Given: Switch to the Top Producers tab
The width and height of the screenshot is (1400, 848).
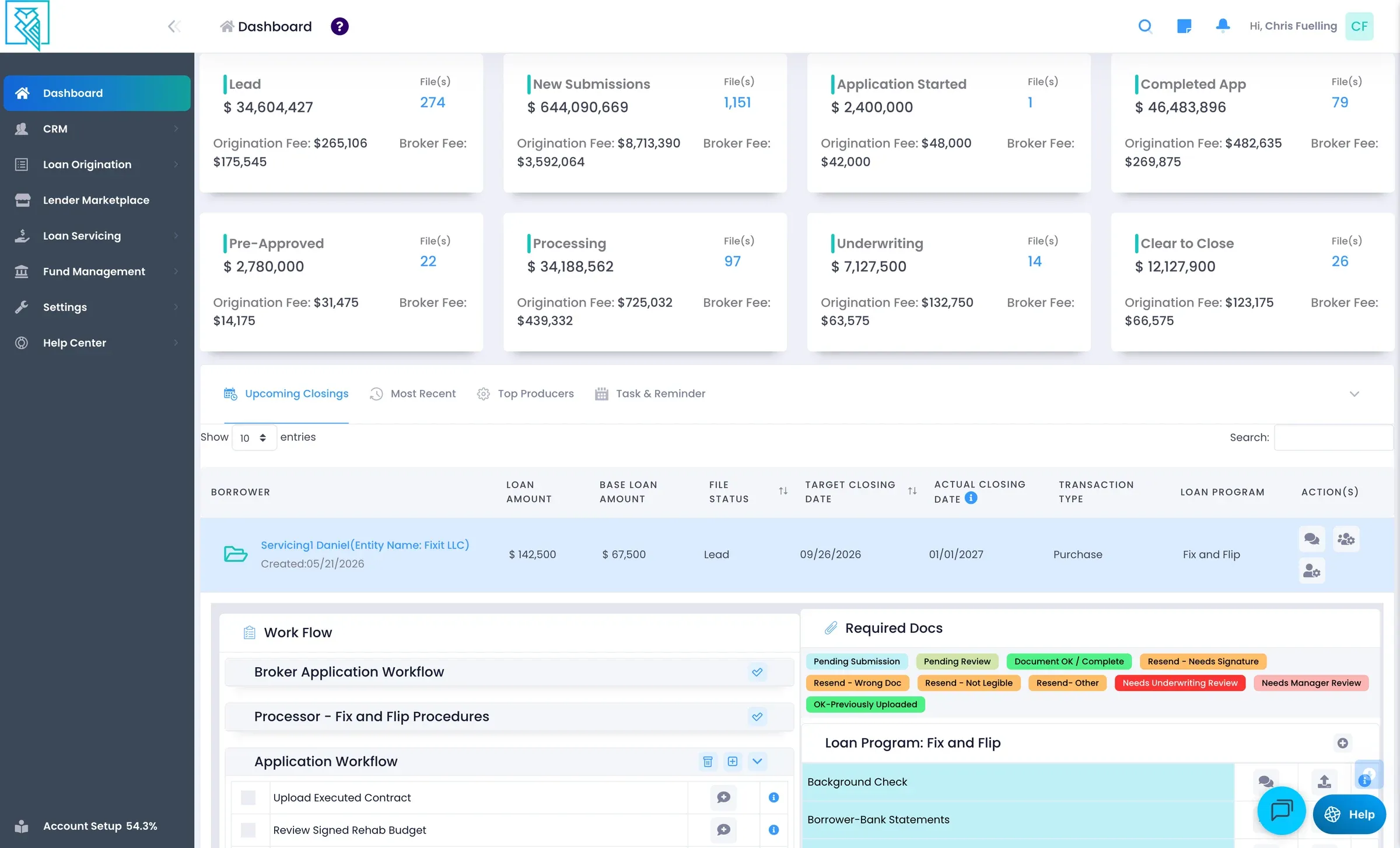Looking at the screenshot, I should pos(526,394).
